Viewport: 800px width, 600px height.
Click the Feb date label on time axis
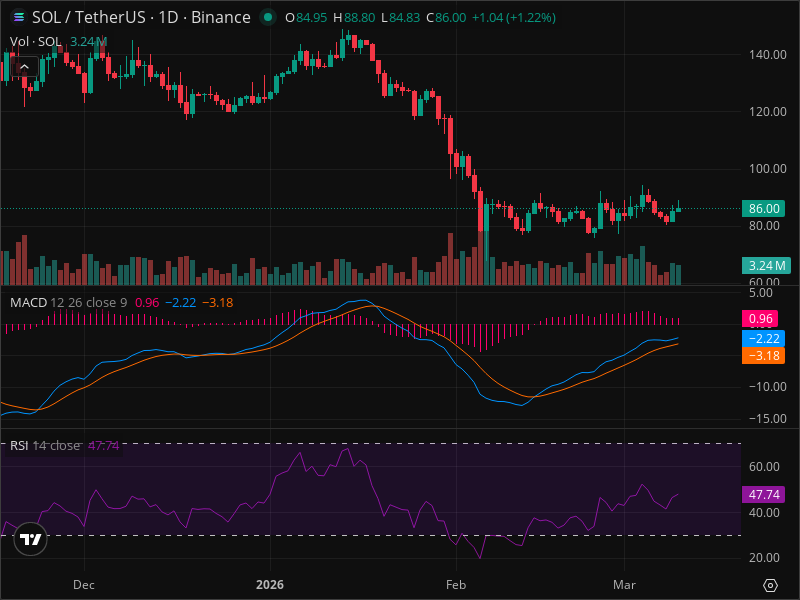pyautogui.click(x=456, y=585)
